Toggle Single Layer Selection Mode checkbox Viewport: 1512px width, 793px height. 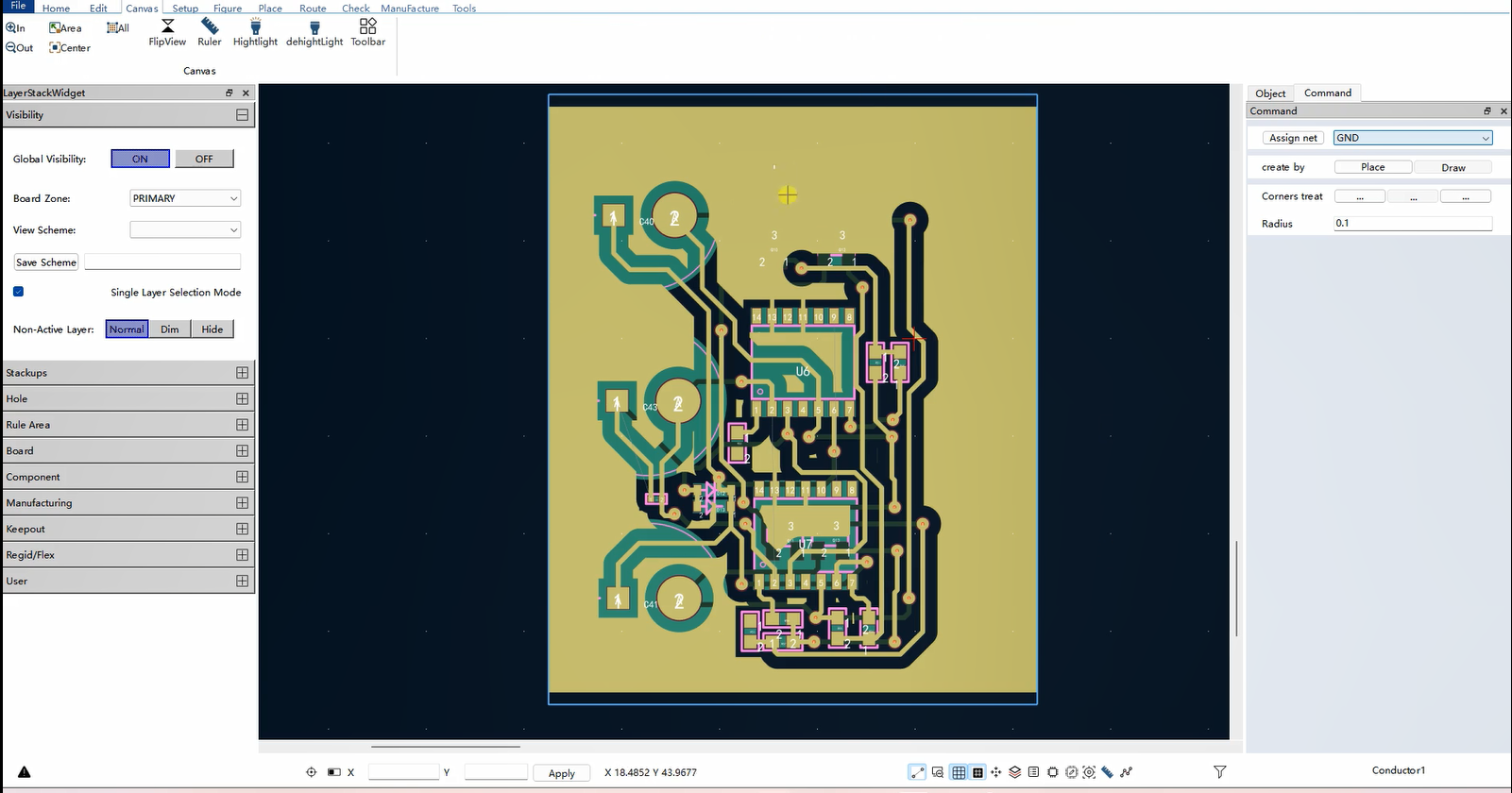(x=18, y=292)
